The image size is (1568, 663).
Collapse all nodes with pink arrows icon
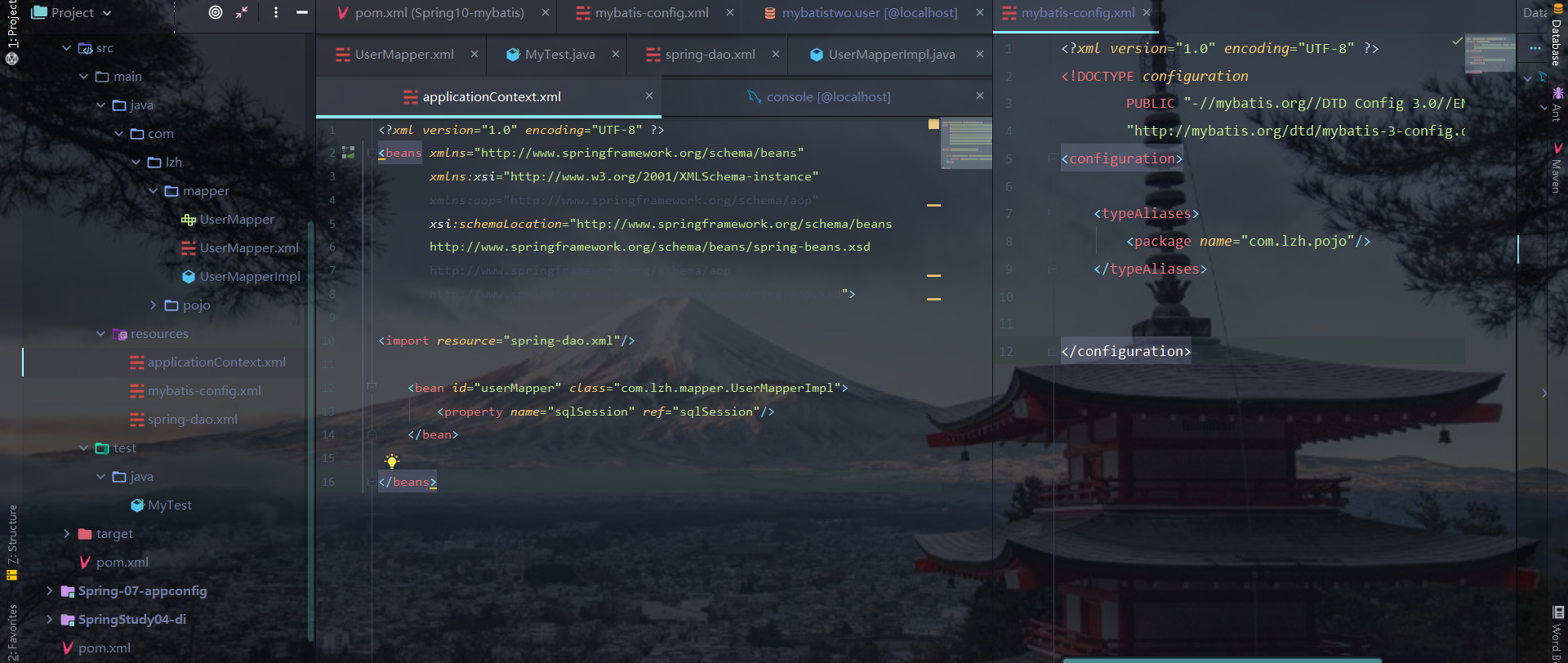coord(242,12)
